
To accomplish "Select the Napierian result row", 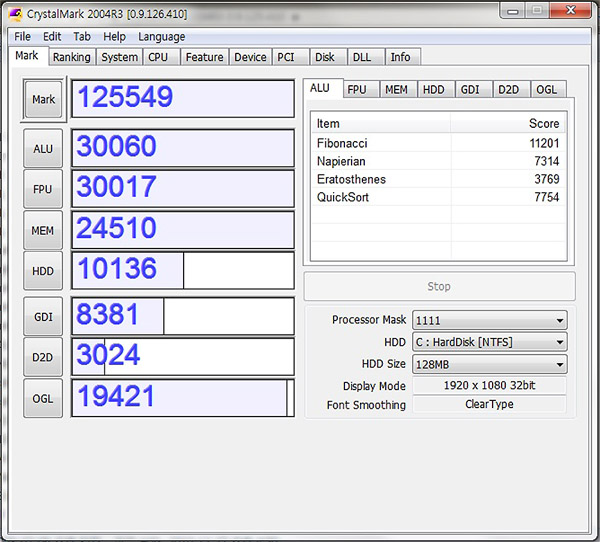I will (x=439, y=161).
